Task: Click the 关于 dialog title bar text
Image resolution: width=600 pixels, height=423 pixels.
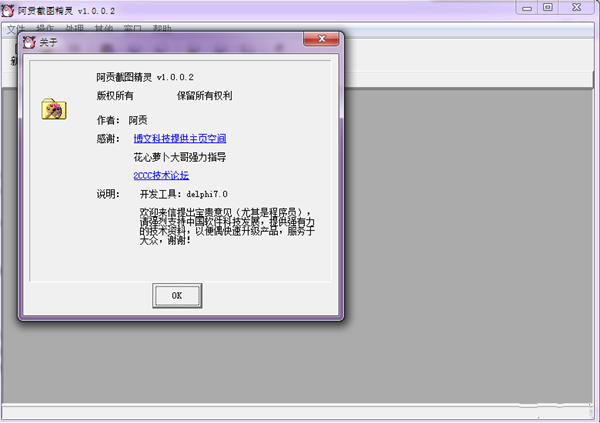Action: 48,43
